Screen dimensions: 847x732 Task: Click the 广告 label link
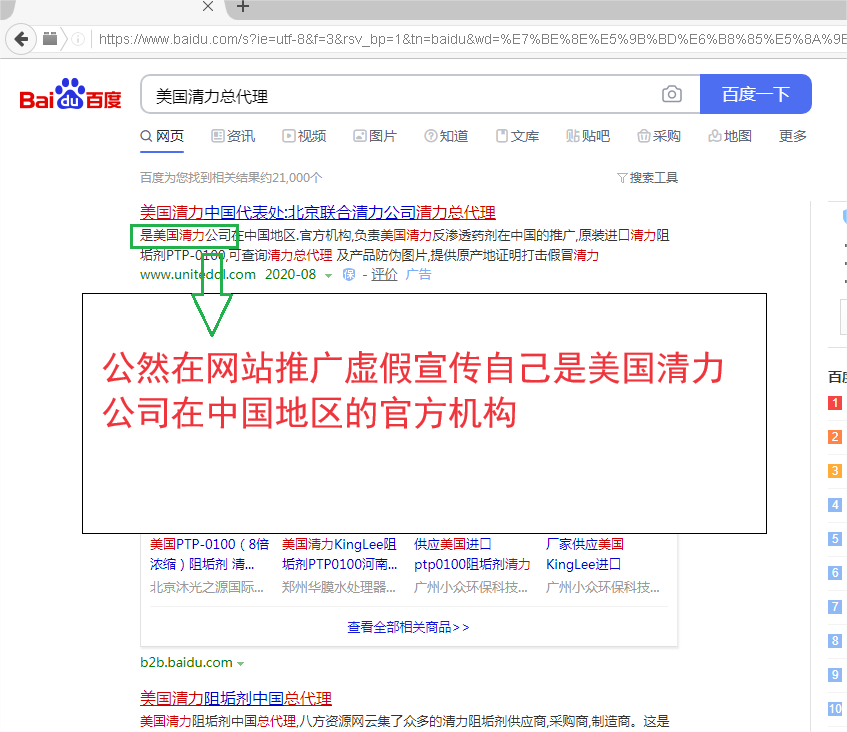(419, 275)
